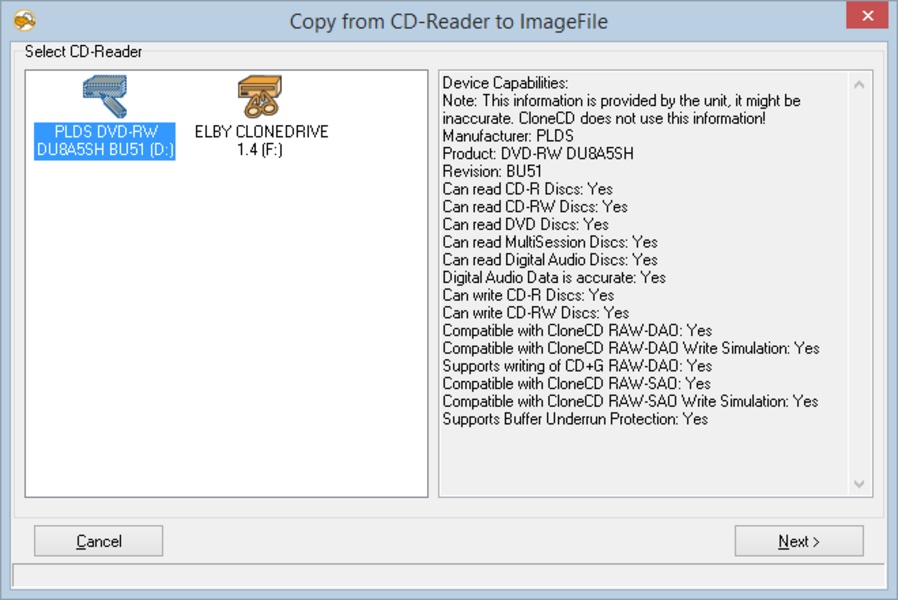Select the ELBY CLONEDRIVE virtual drive icon

coord(261,97)
